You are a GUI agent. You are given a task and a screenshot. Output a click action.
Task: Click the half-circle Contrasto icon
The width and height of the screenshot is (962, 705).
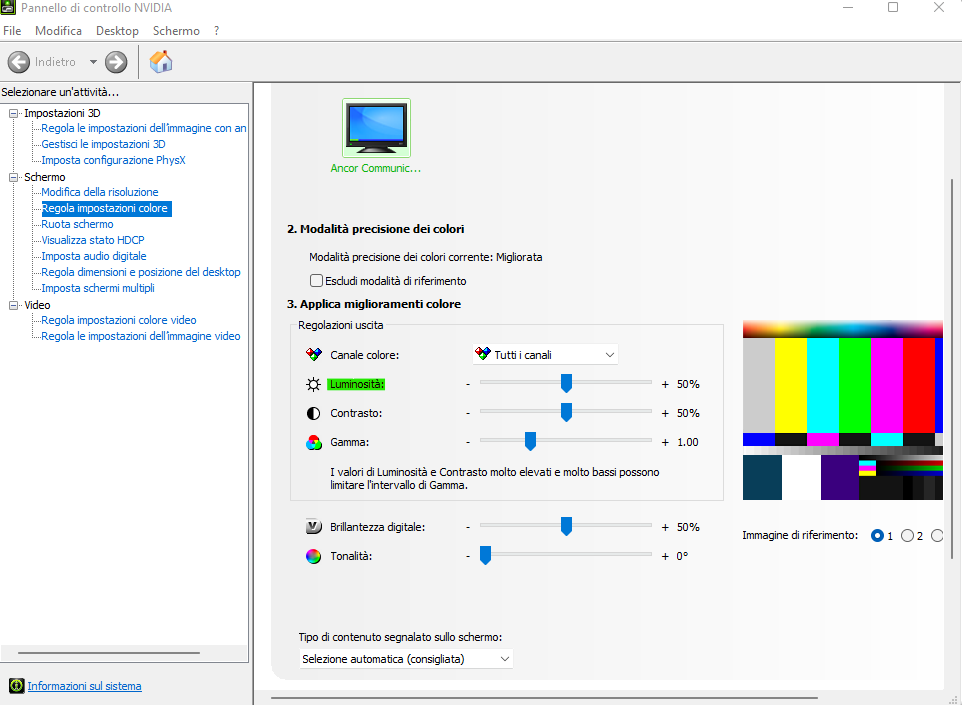[314, 413]
